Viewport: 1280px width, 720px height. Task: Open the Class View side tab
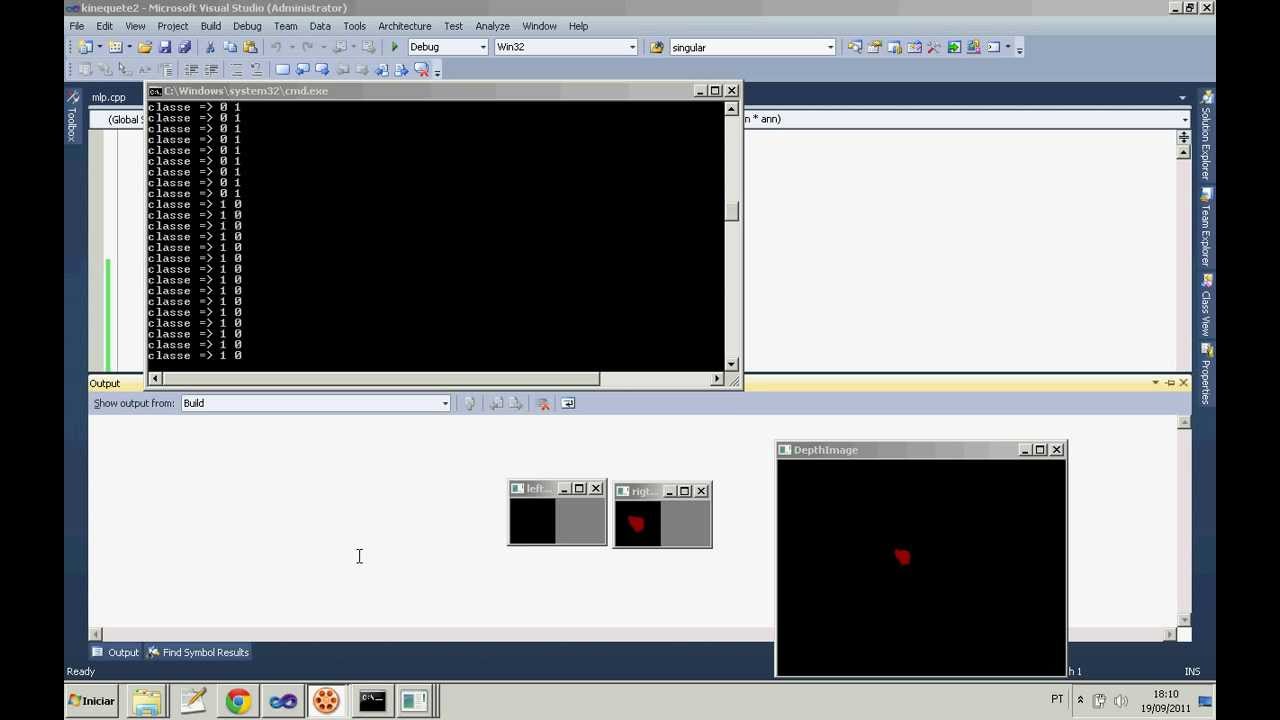pyautogui.click(x=1206, y=306)
